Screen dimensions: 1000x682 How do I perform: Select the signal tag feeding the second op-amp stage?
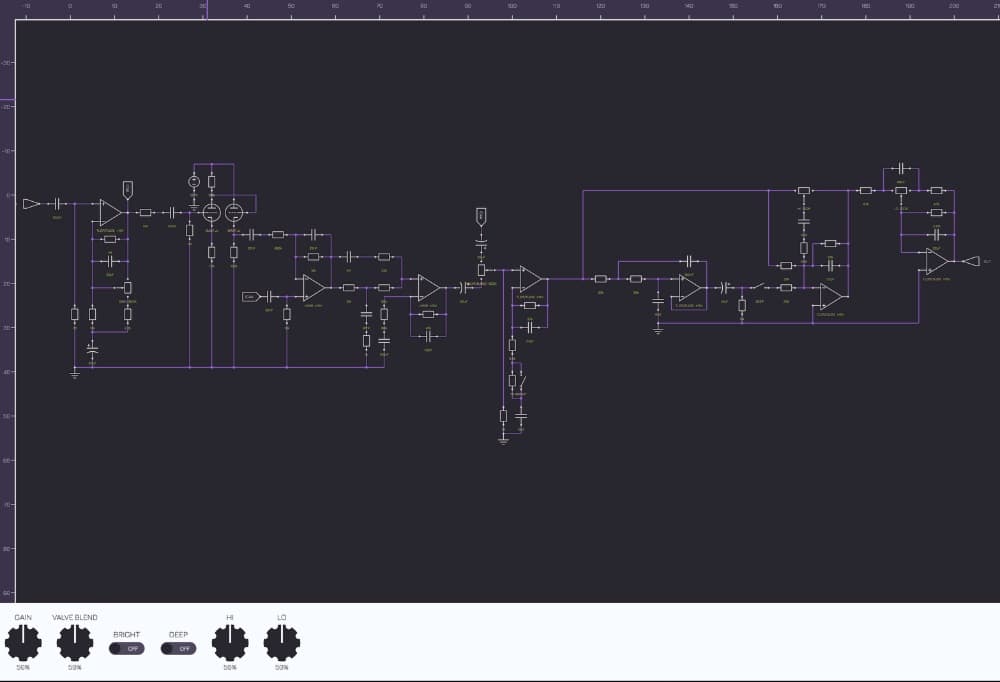pos(251,297)
